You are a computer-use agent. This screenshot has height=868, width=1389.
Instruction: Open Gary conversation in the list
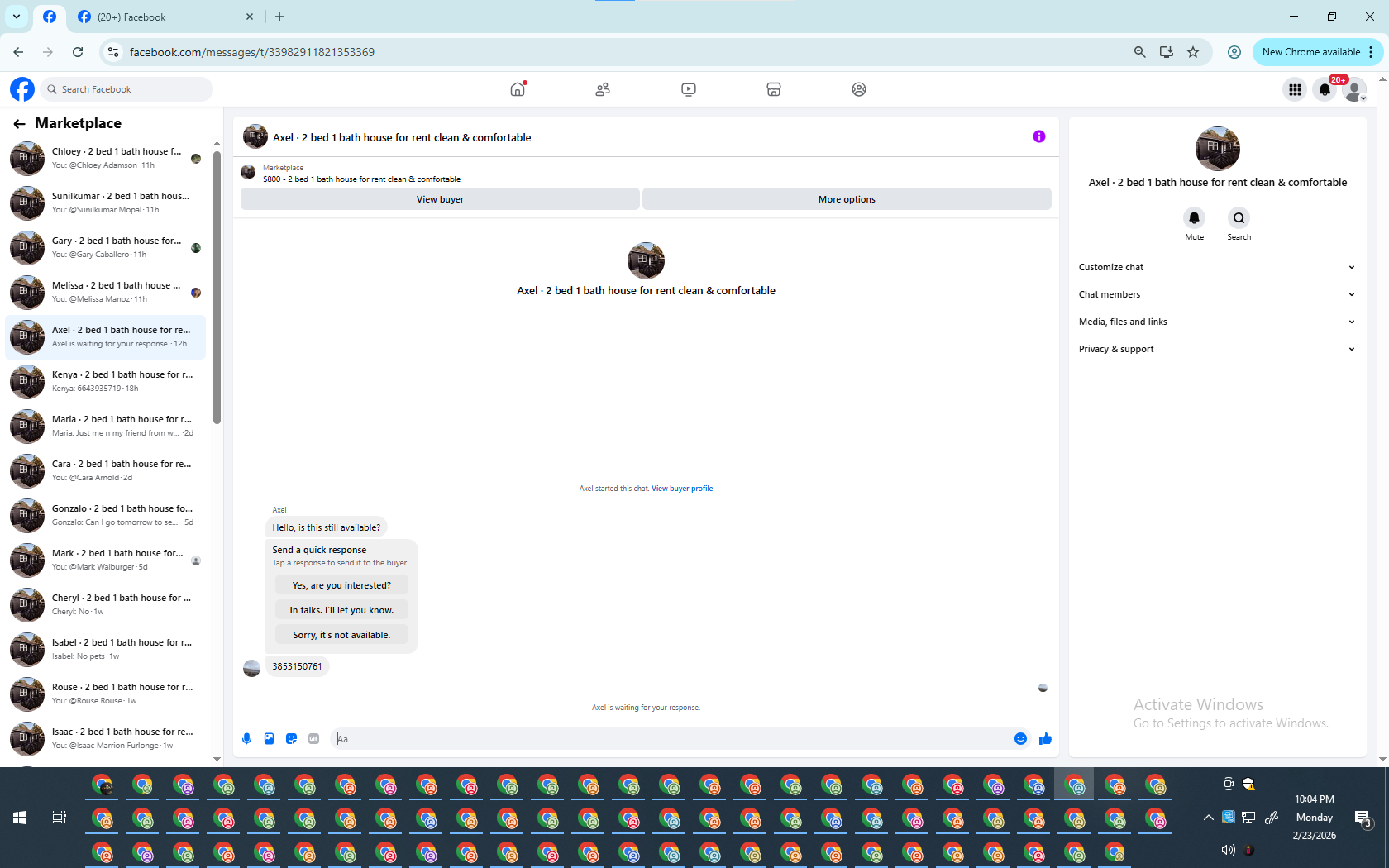(x=106, y=247)
